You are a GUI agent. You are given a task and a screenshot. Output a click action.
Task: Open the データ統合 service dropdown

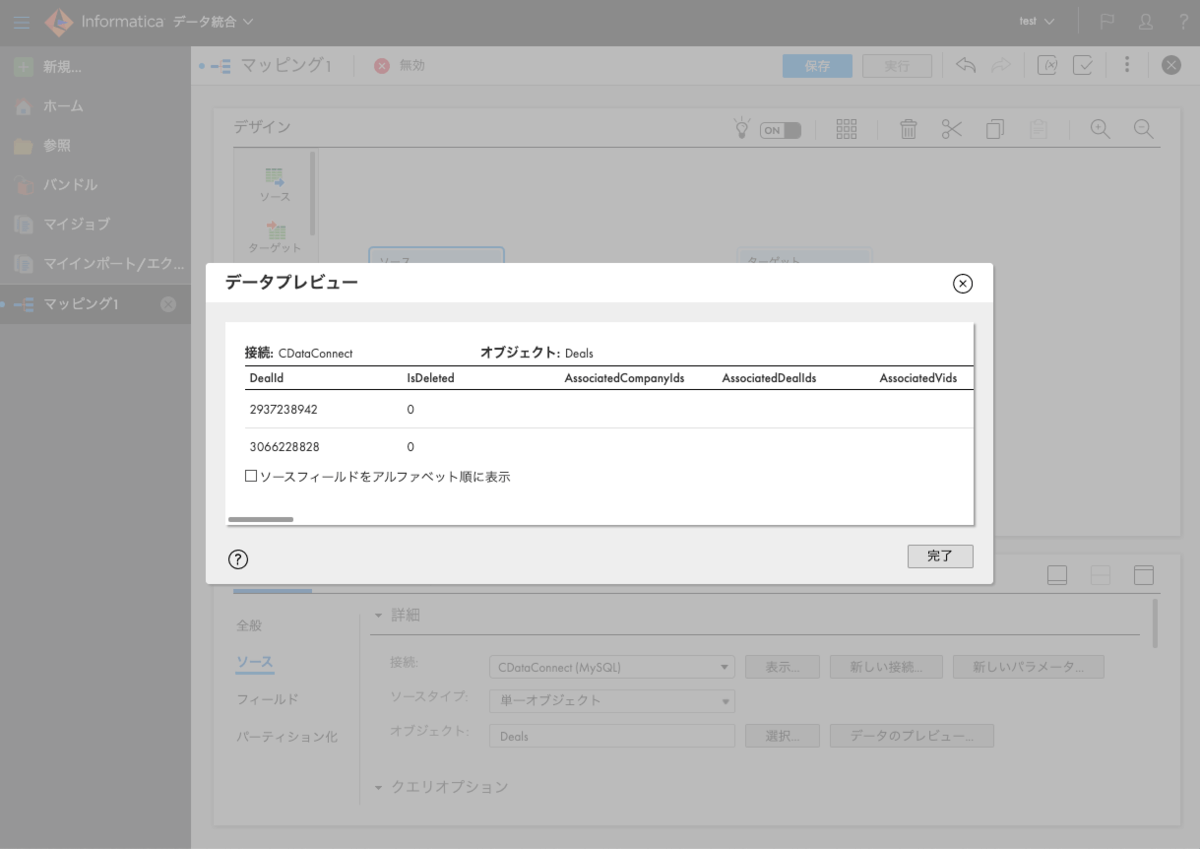[x=213, y=21]
